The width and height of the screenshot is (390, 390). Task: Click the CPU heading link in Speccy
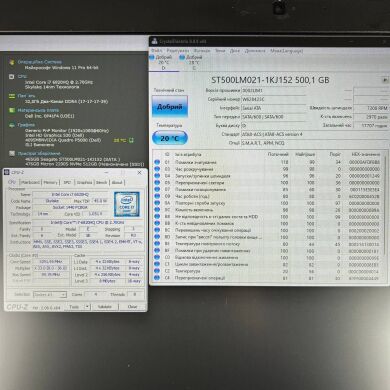22,76
